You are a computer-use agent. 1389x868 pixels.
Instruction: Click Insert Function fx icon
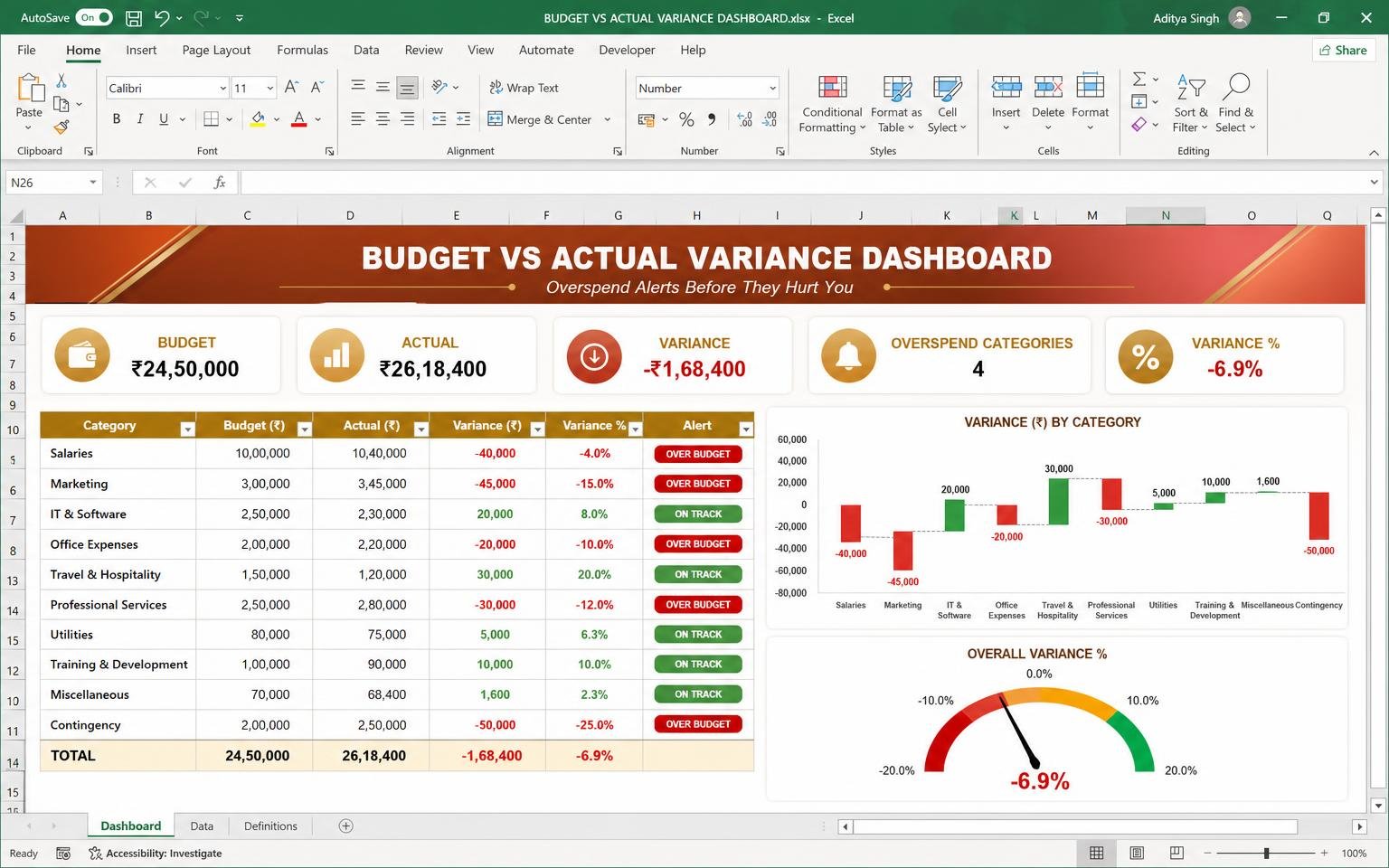[219, 183]
